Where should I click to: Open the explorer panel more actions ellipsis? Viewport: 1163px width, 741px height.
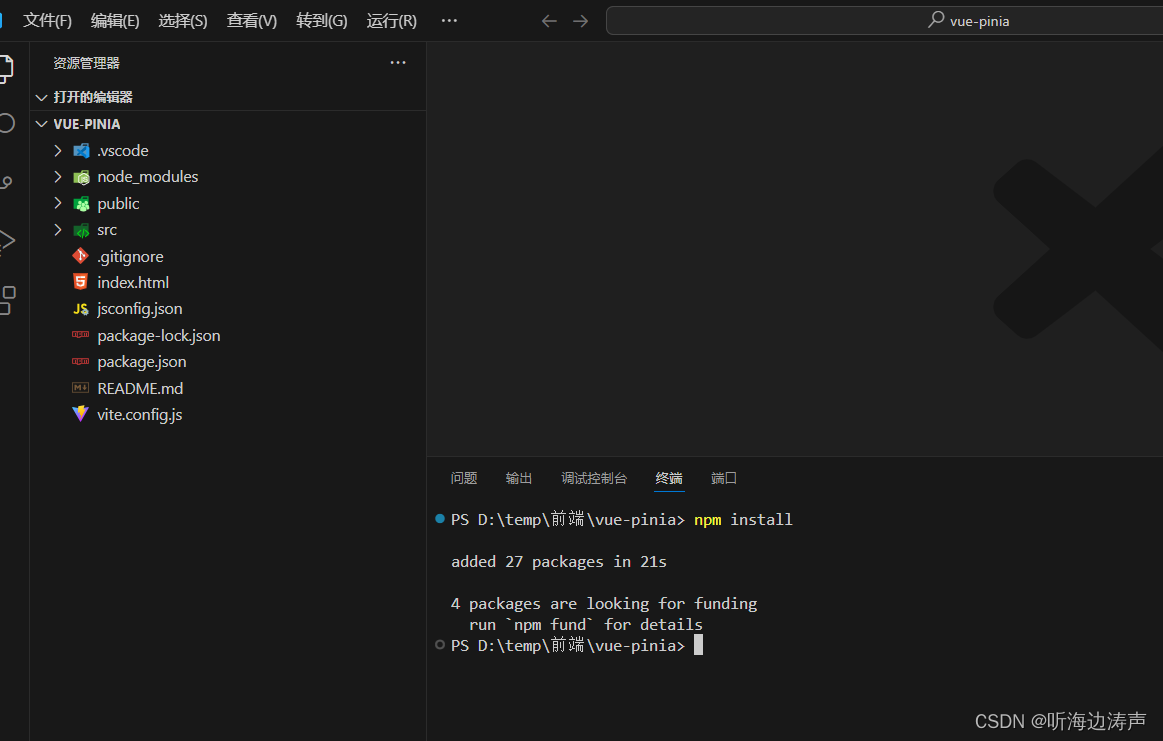tap(398, 63)
